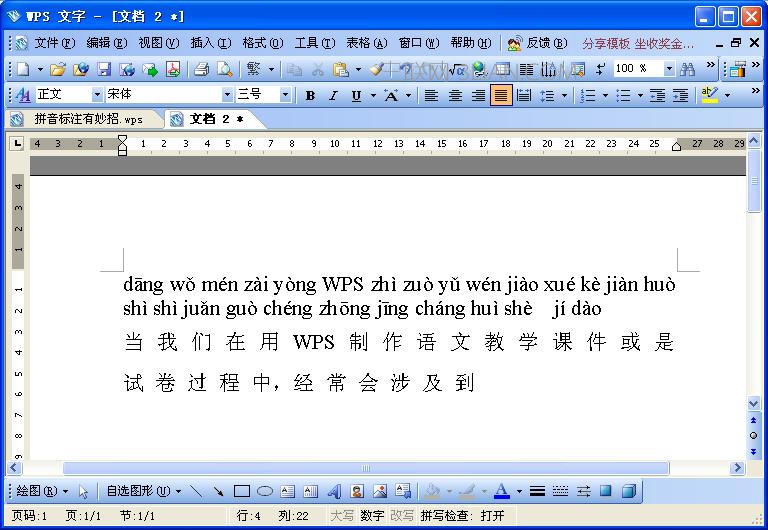The height and width of the screenshot is (530, 768).
Task: Save document with the floppy disk icon
Action: [103, 70]
